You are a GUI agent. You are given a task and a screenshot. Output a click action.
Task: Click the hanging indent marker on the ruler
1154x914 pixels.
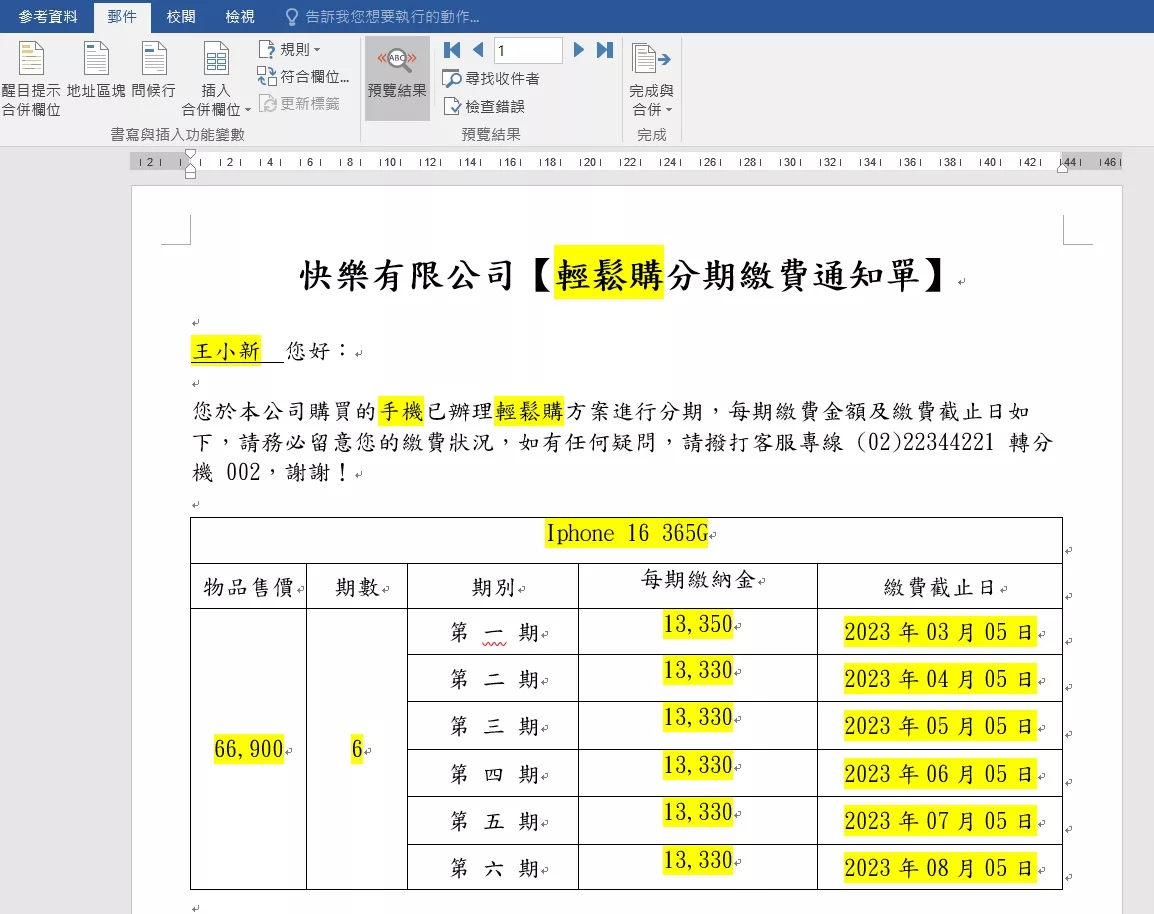click(191, 168)
